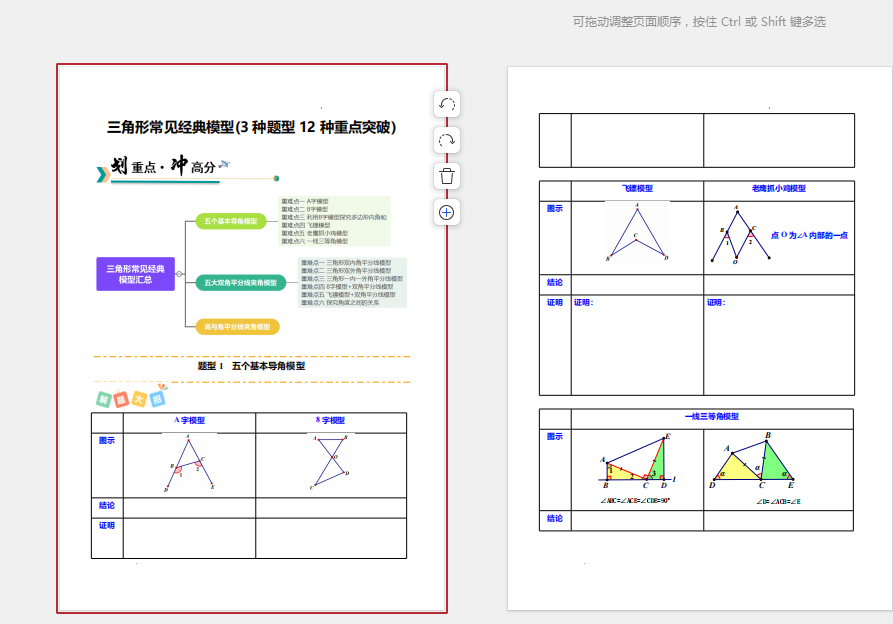Image resolution: width=893 pixels, height=624 pixels.
Task: Click the drag-to-reorder hint text at top
Action: coord(699,22)
